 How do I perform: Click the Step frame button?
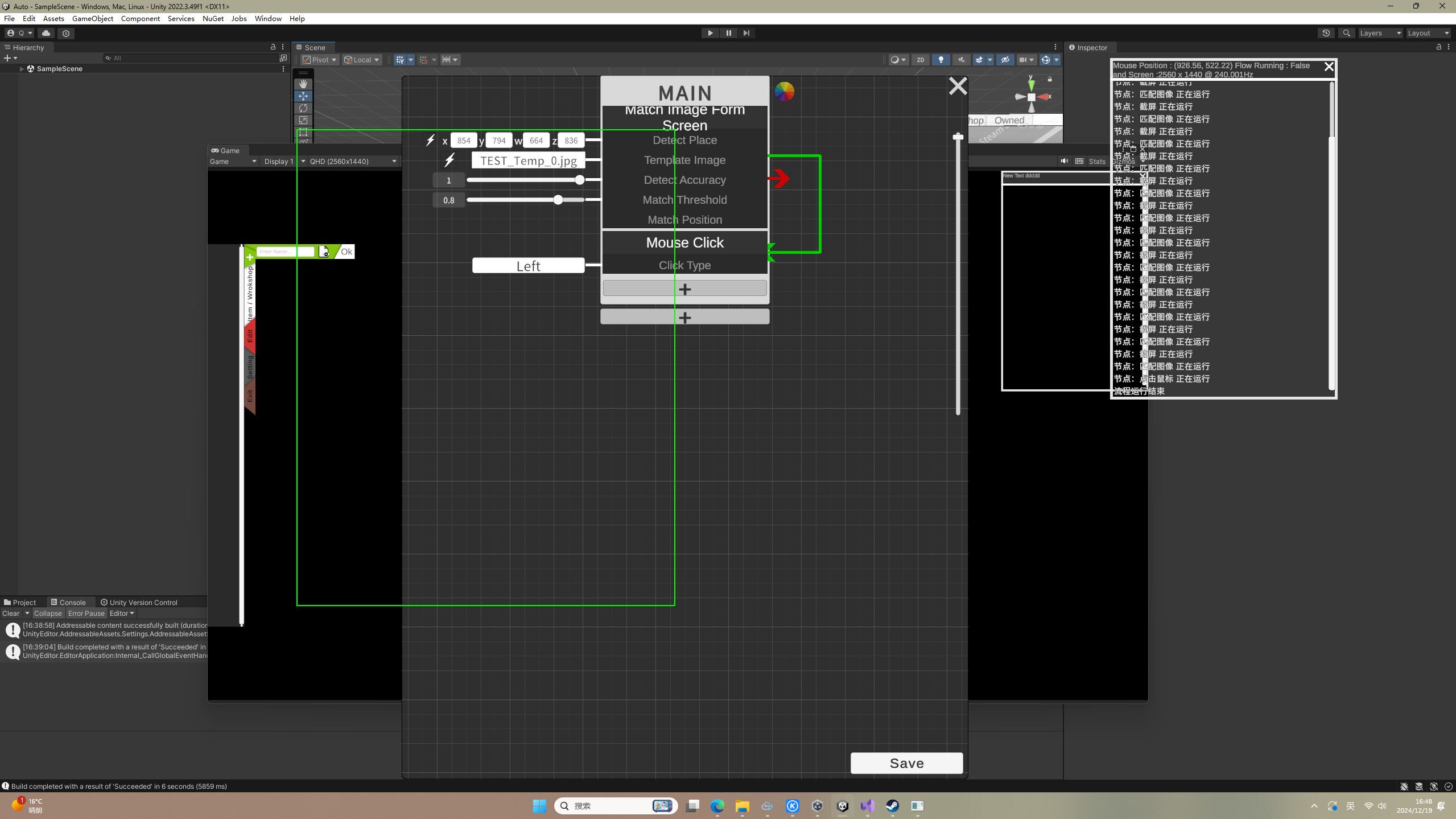pos(746,32)
